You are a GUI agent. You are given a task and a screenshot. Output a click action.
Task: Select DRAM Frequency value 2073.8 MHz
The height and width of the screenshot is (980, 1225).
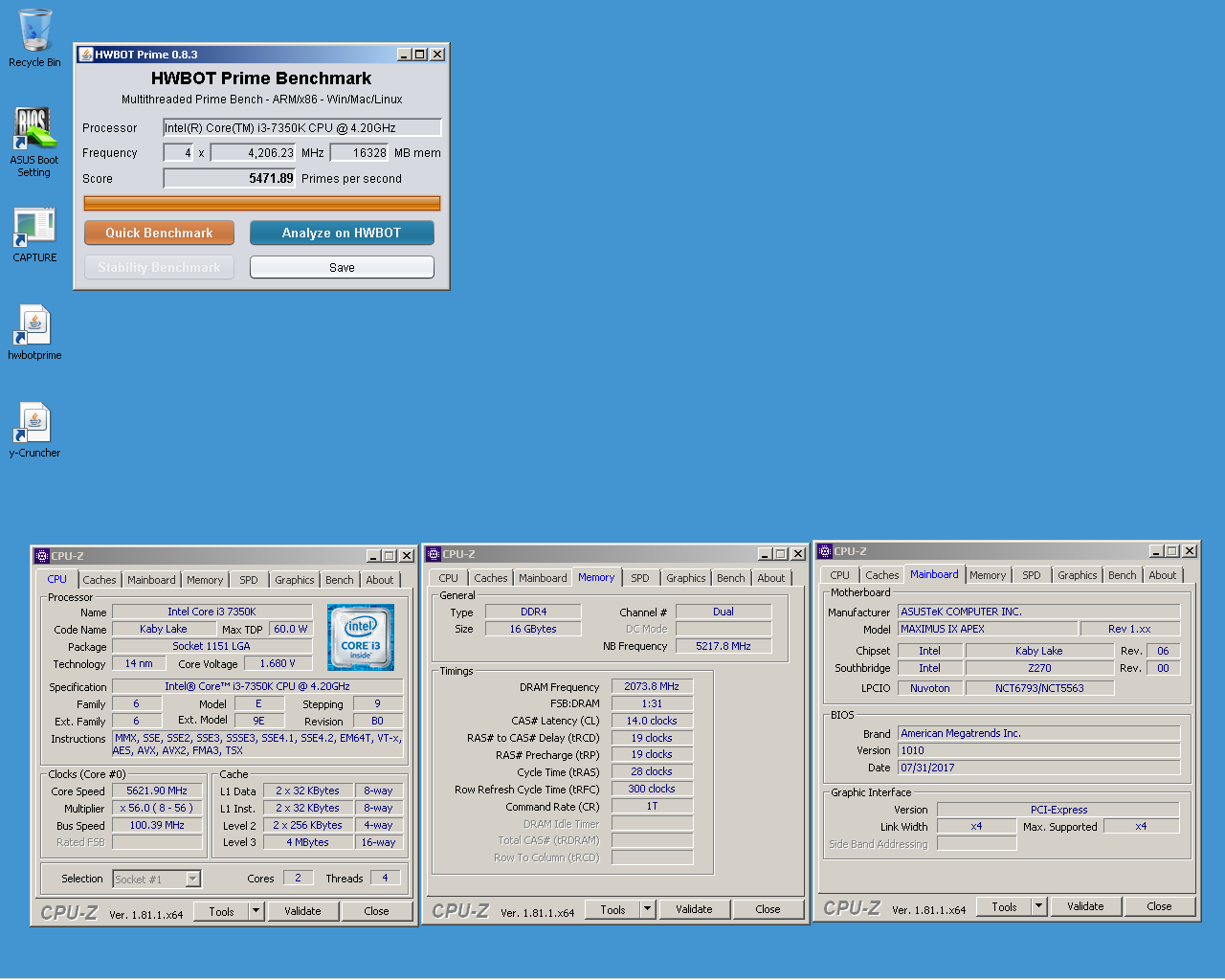point(652,686)
